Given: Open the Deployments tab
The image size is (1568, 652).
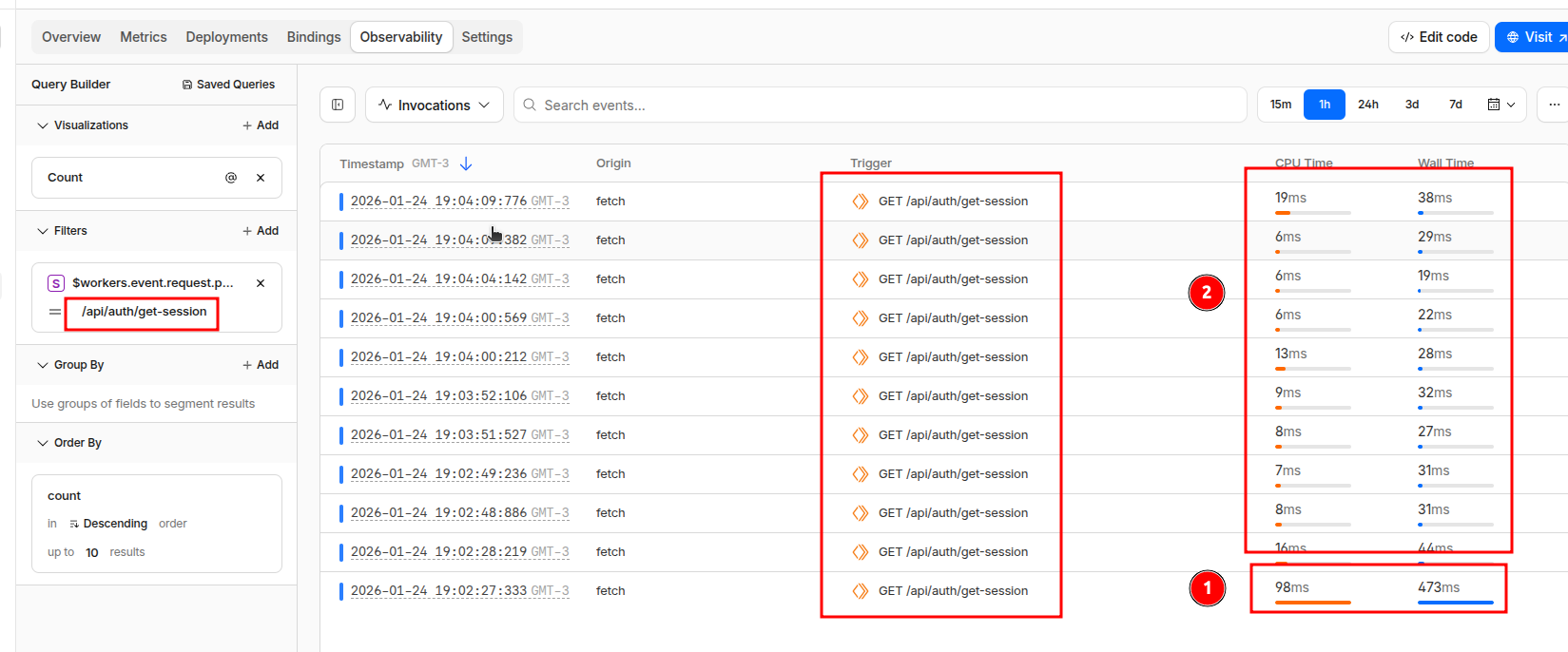Looking at the screenshot, I should click(x=227, y=37).
